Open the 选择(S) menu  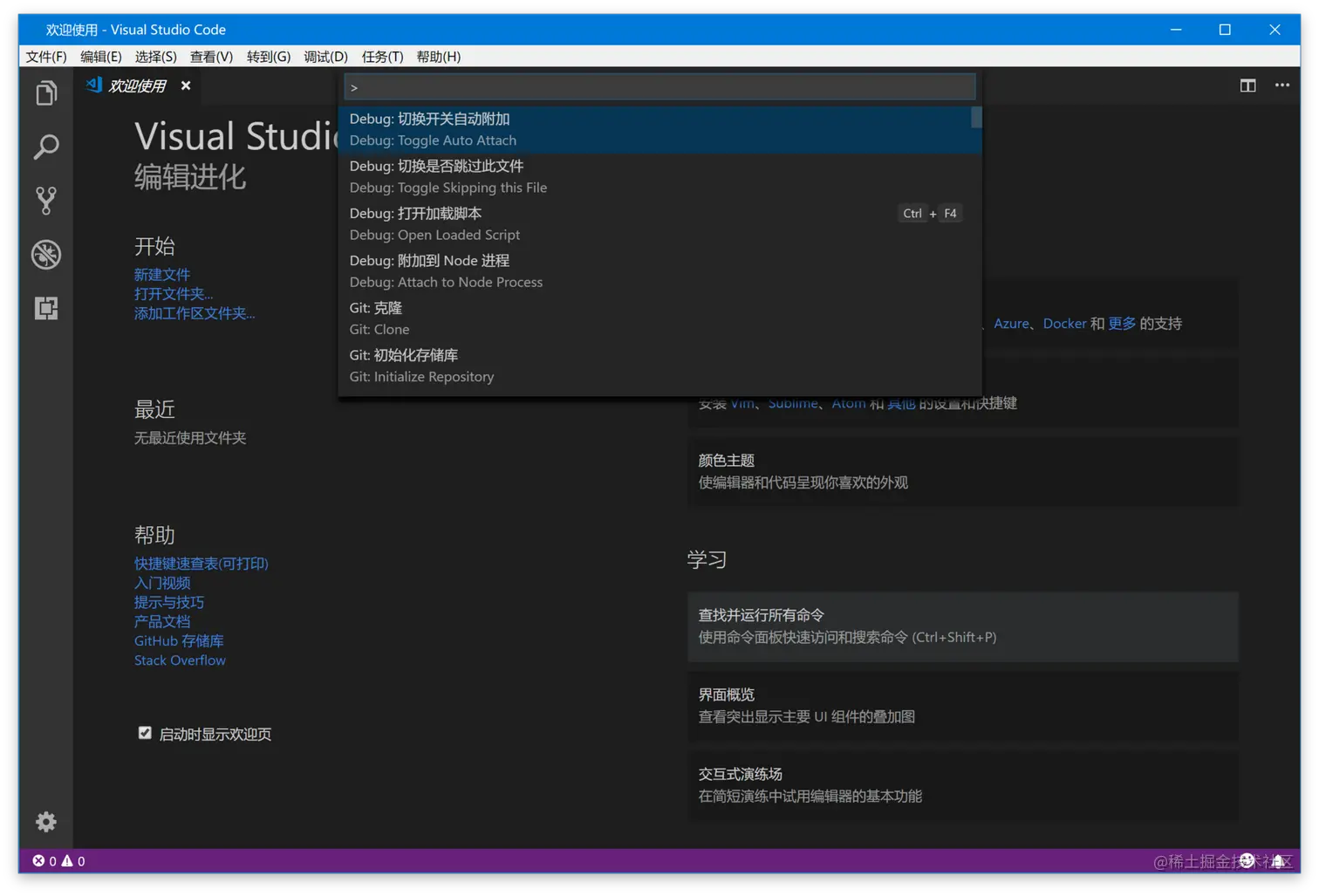point(155,57)
